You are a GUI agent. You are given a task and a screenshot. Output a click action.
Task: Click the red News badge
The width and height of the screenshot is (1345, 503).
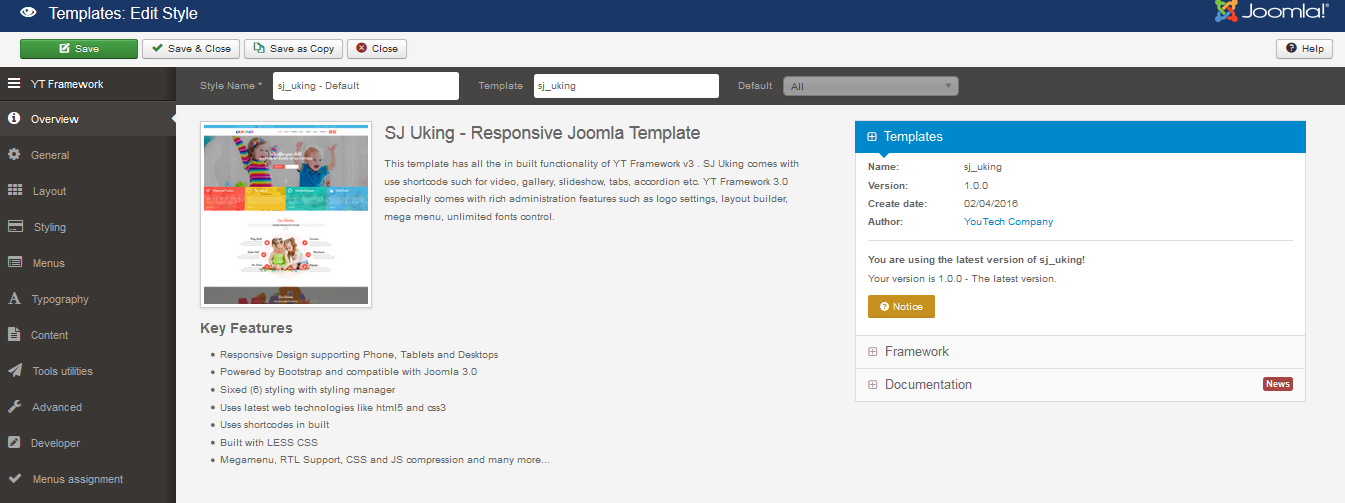click(1277, 384)
